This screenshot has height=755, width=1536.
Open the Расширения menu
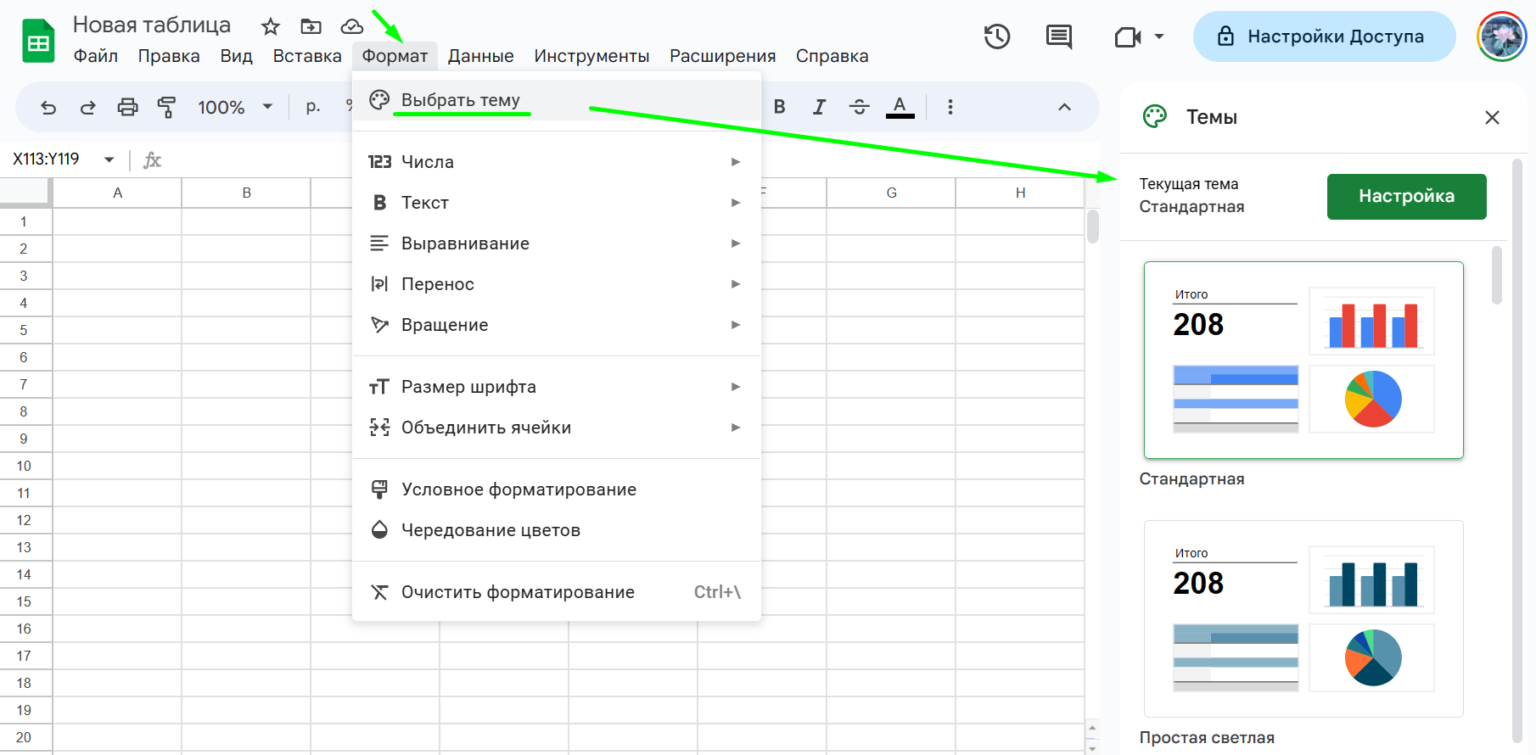723,56
